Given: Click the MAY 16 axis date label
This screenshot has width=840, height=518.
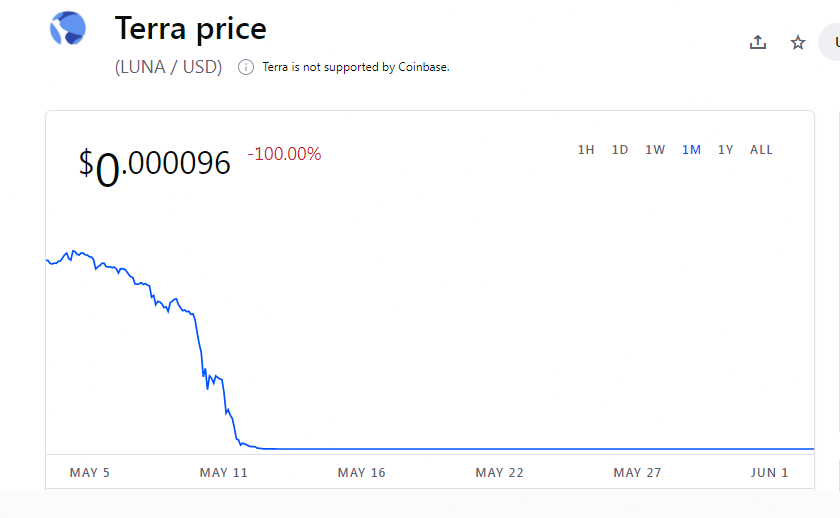Looking at the screenshot, I should tap(362, 473).
